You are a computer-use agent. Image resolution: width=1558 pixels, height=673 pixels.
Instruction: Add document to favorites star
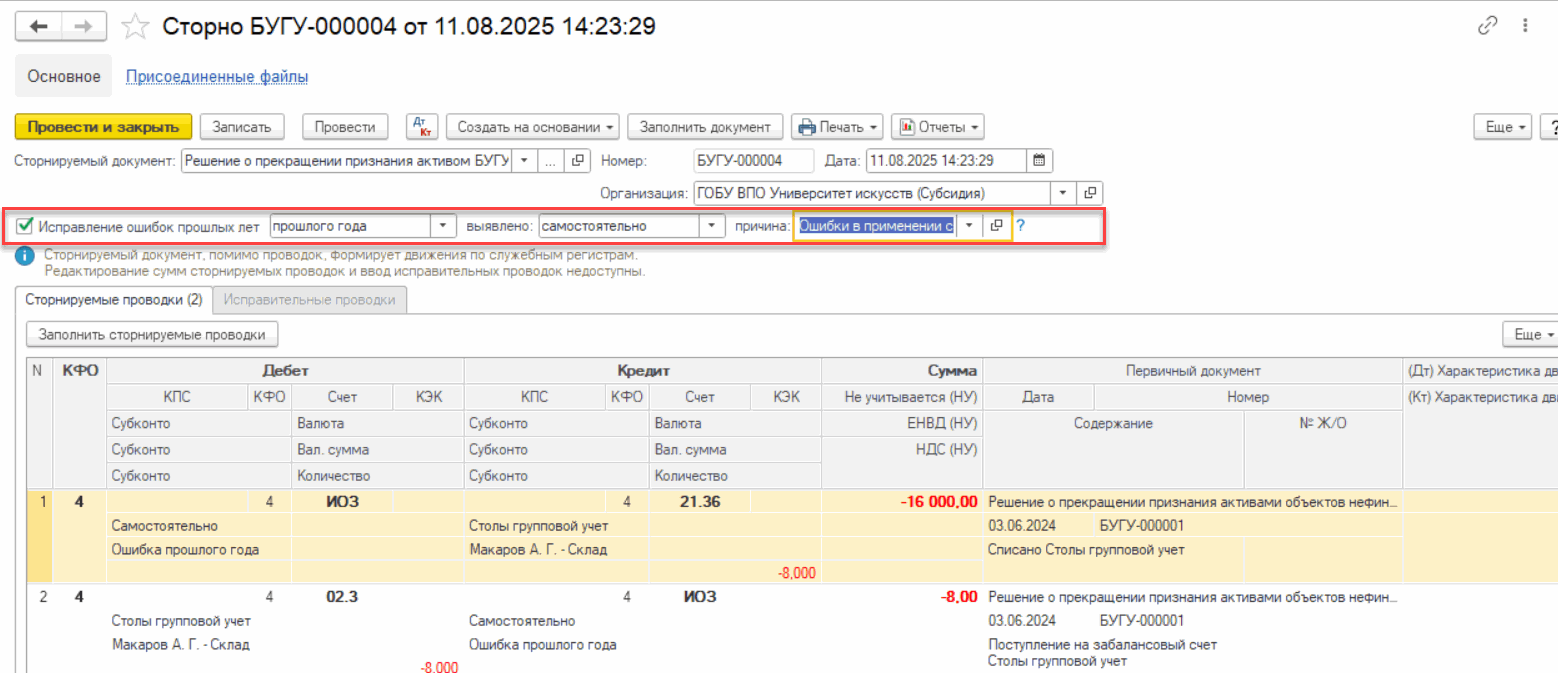click(134, 27)
